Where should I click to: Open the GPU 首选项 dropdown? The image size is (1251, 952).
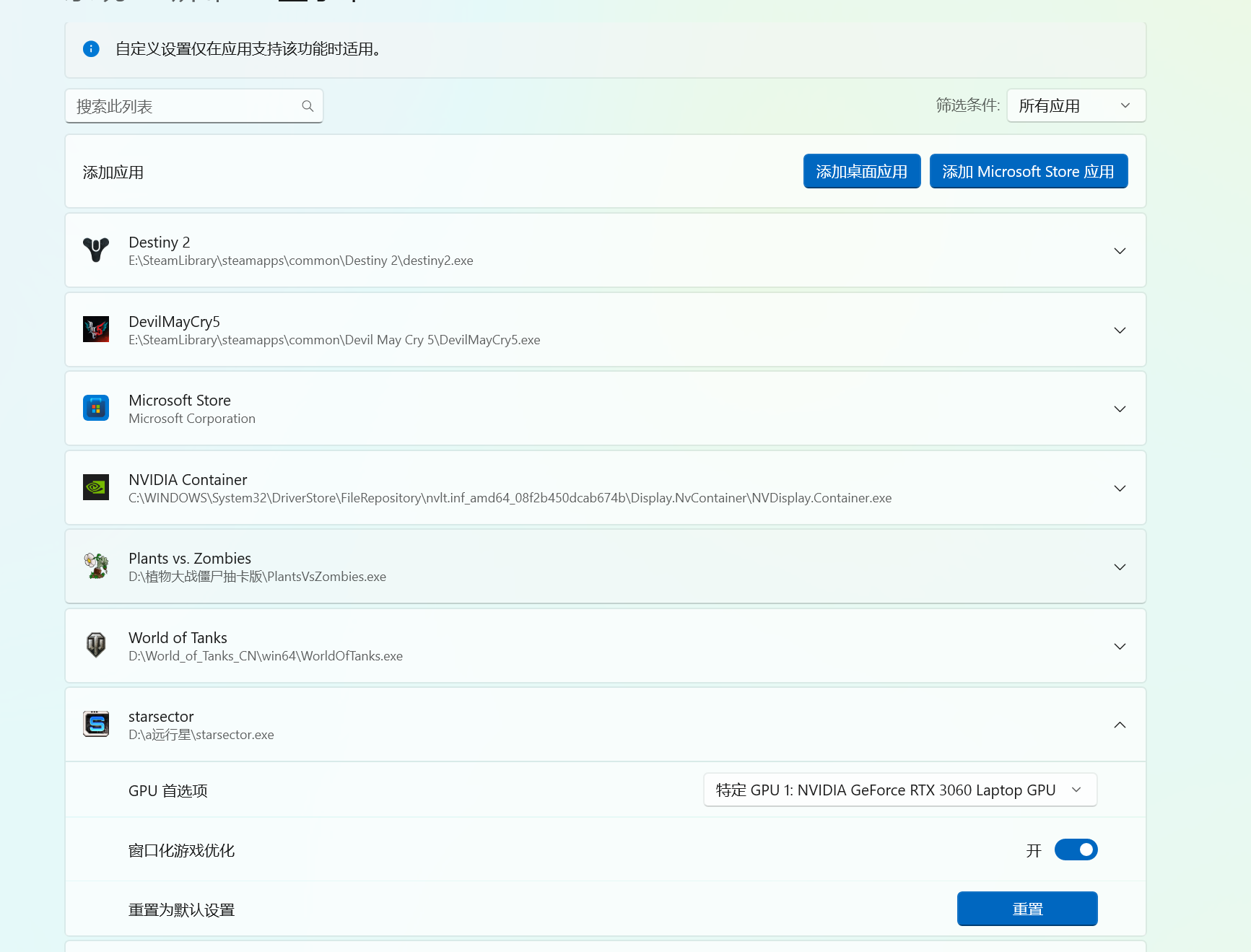[899, 790]
